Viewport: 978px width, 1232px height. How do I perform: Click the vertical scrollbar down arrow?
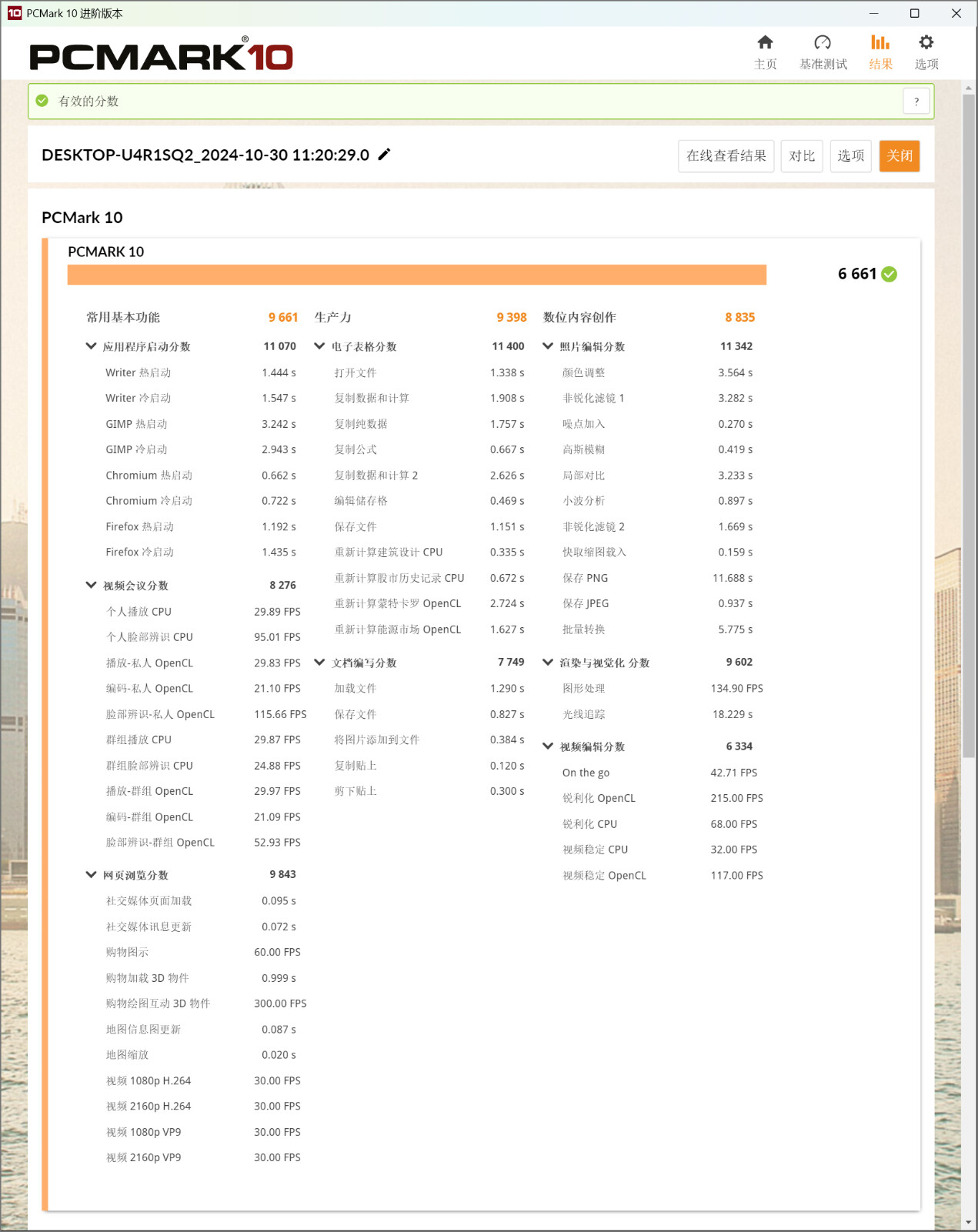(x=969, y=1222)
